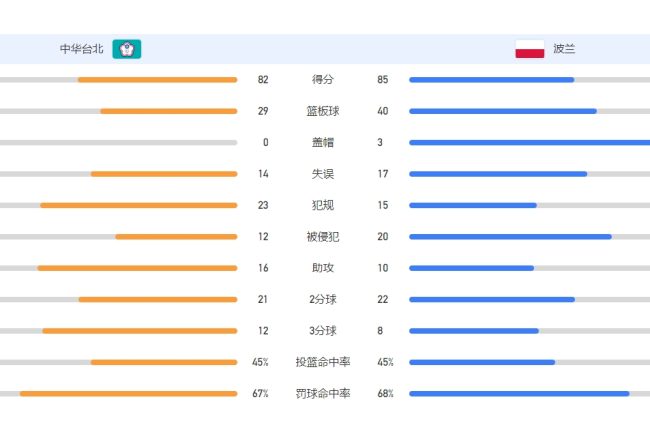
Task: Select the 2分球 stat label
Action: (x=323, y=299)
